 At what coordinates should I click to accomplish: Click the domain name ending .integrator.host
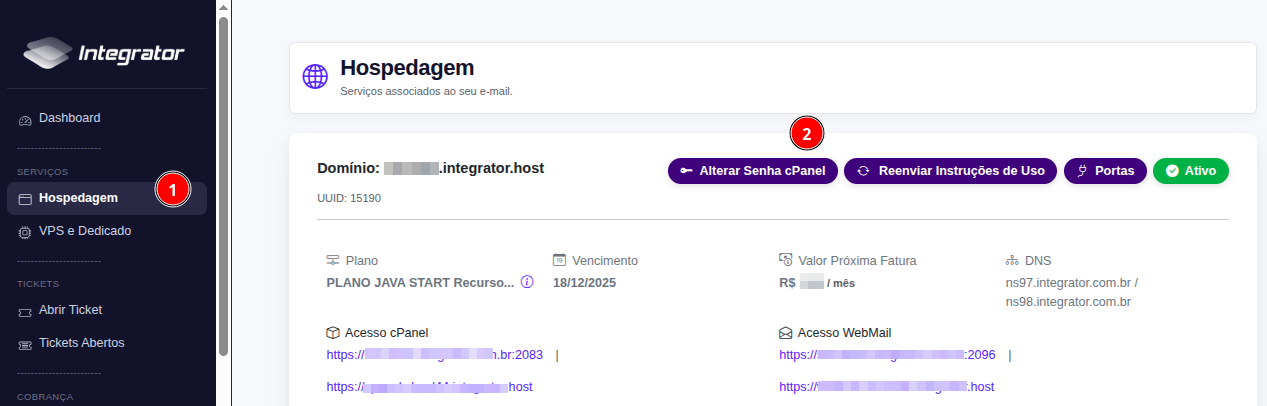(464, 168)
